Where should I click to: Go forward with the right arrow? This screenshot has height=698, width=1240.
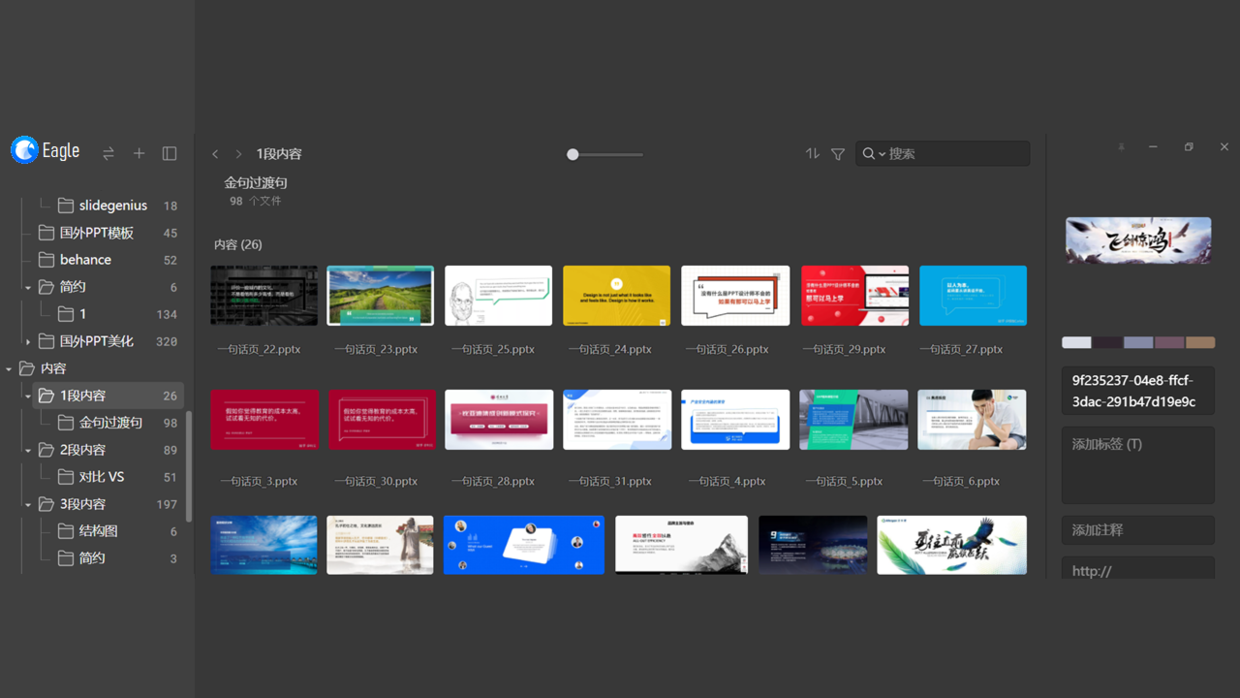238,154
